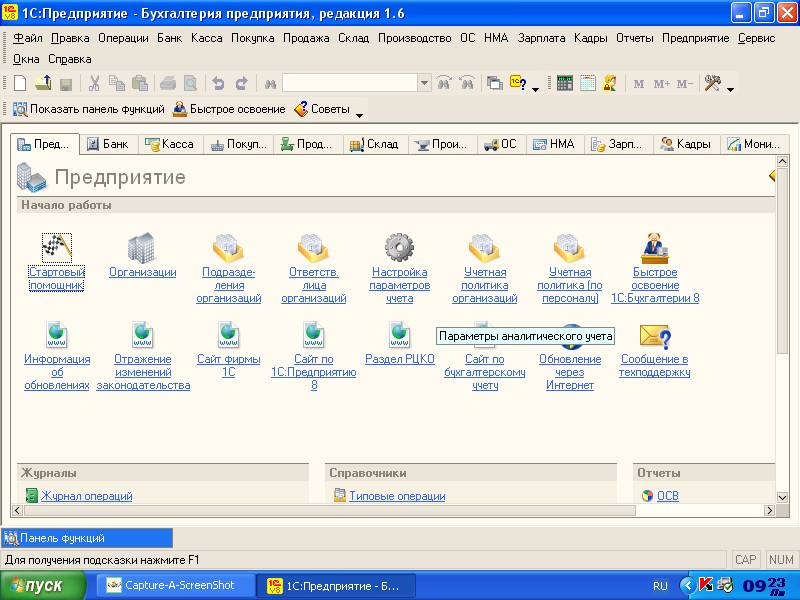Click the Панель функций window bar item
The height and width of the screenshot is (600, 800).
coord(87,538)
